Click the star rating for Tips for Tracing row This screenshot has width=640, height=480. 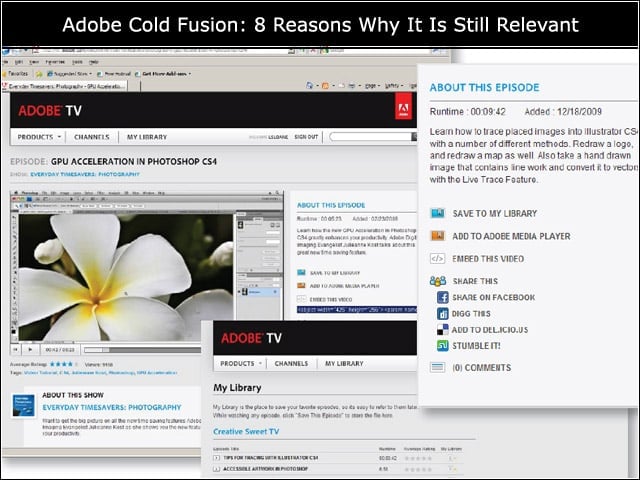click(x=418, y=458)
